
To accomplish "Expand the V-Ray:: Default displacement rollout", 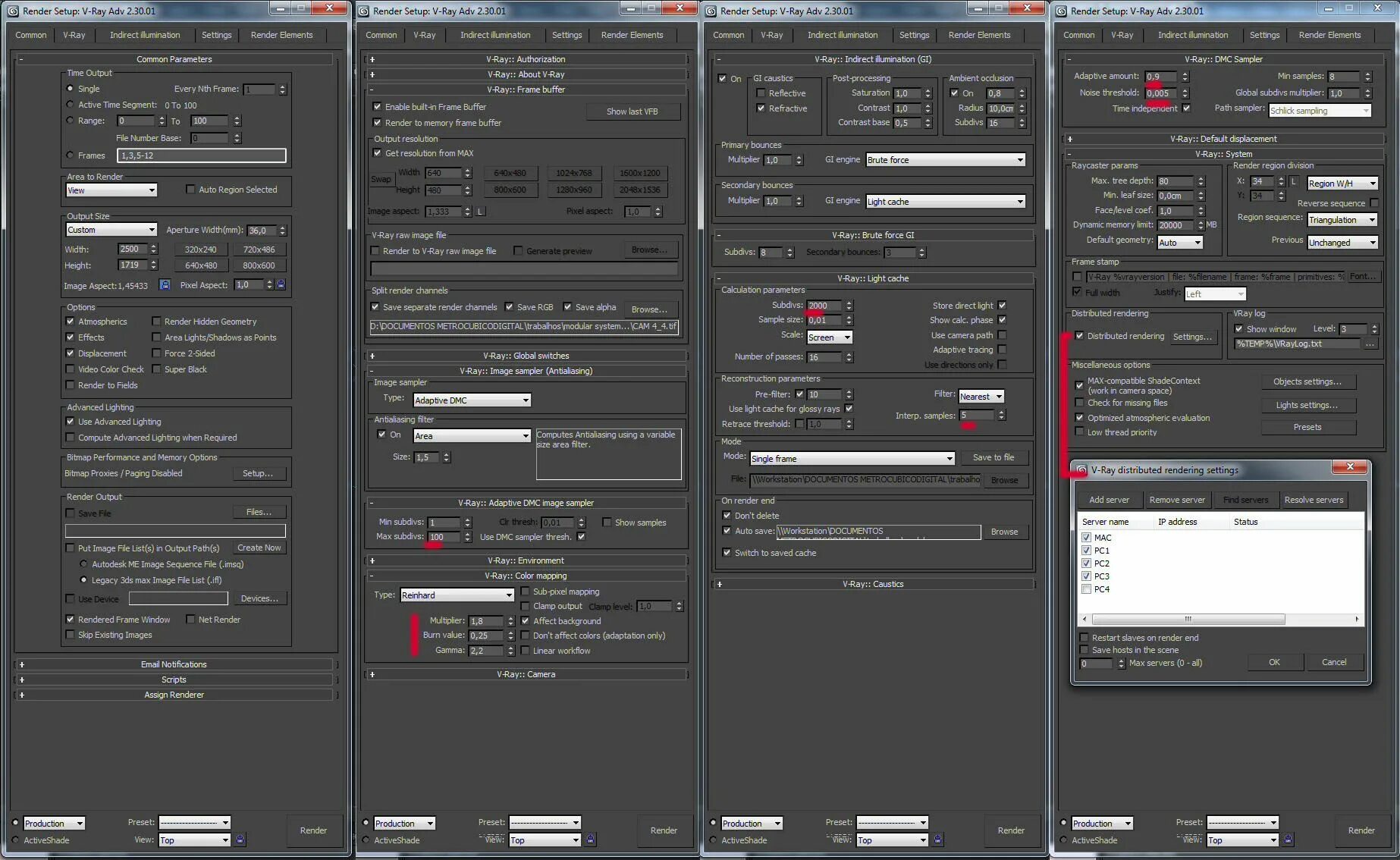I will tap(1223, 139).
